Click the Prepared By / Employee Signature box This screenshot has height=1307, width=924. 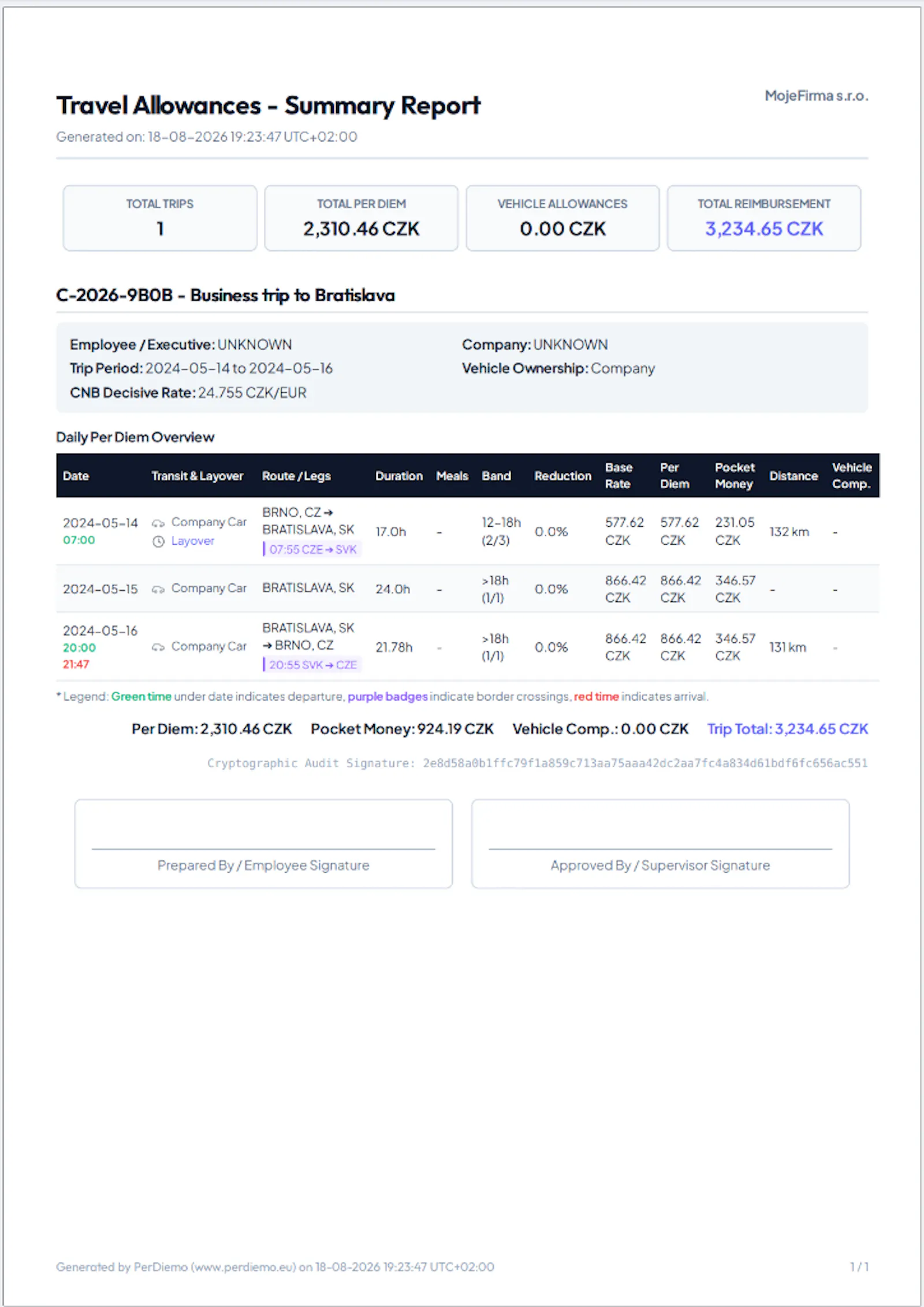[263, 844]
